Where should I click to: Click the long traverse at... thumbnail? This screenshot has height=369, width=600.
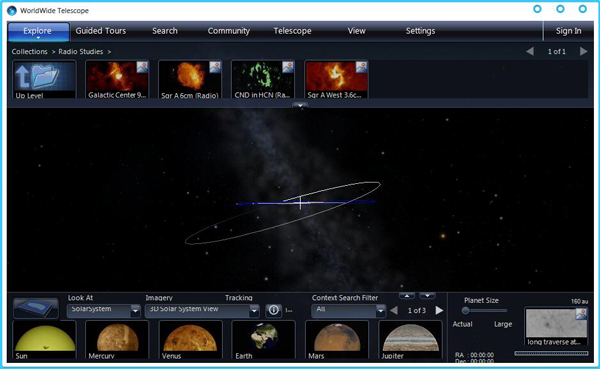[x=556, y=327]
